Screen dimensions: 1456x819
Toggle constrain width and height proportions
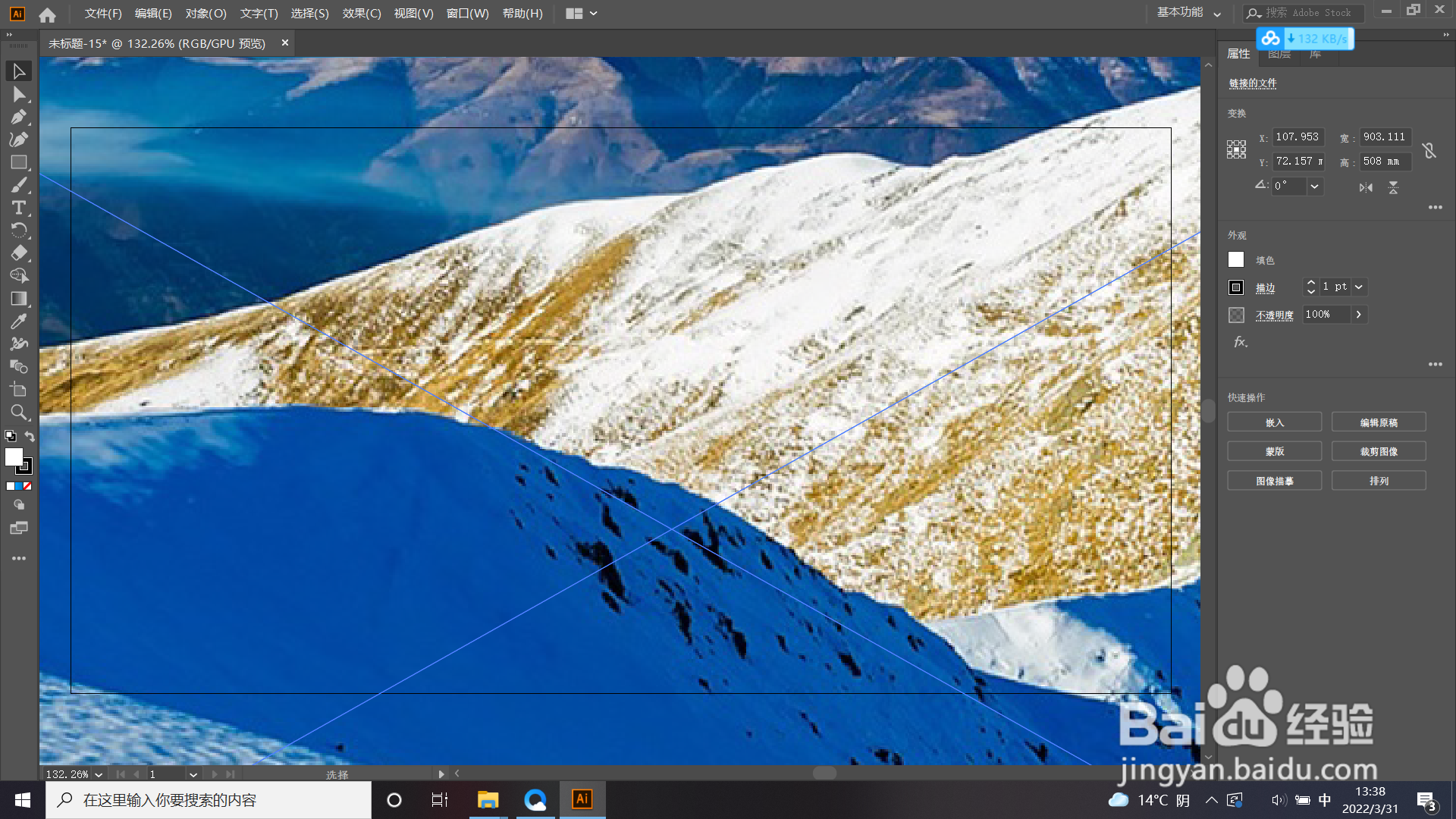[1429, 150]
